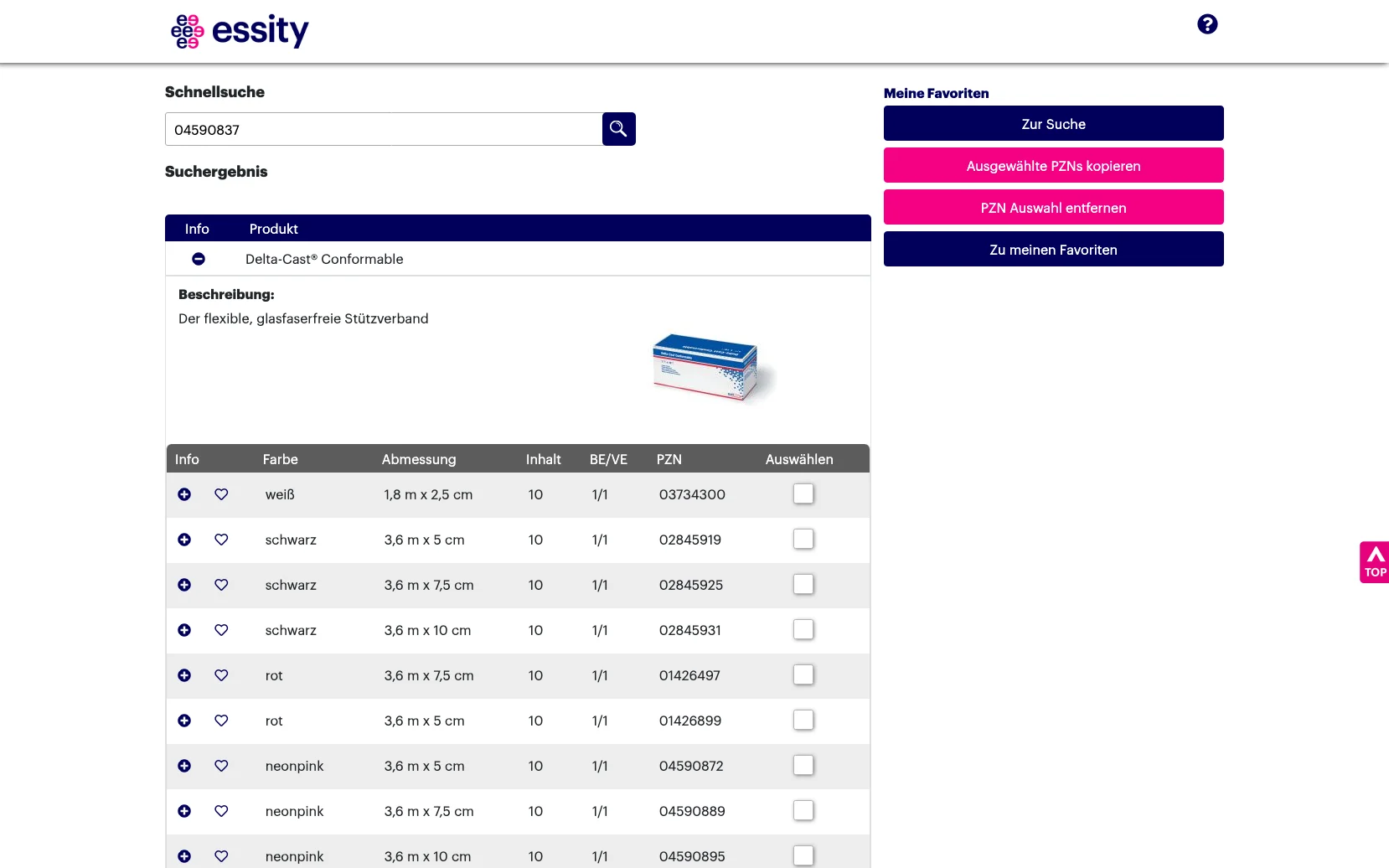
Task: Expand info for PZN 02845931
Action: [184, 630]
